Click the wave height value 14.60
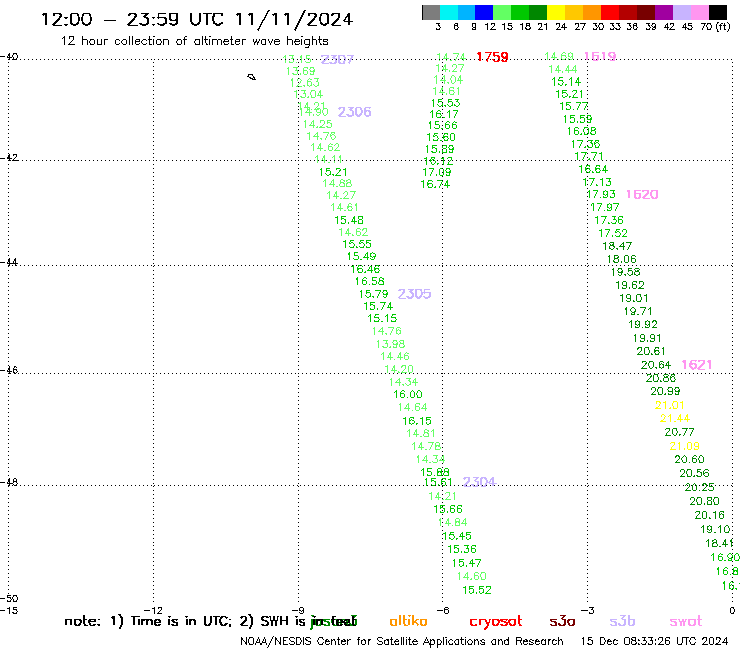 471,576
